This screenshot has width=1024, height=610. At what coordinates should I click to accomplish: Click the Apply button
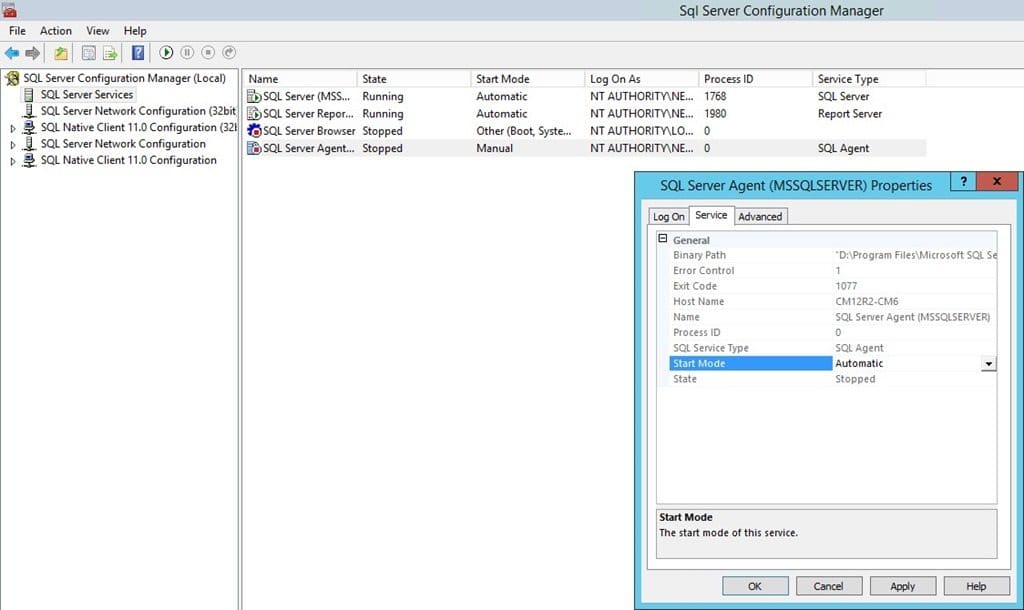(903, 586)
